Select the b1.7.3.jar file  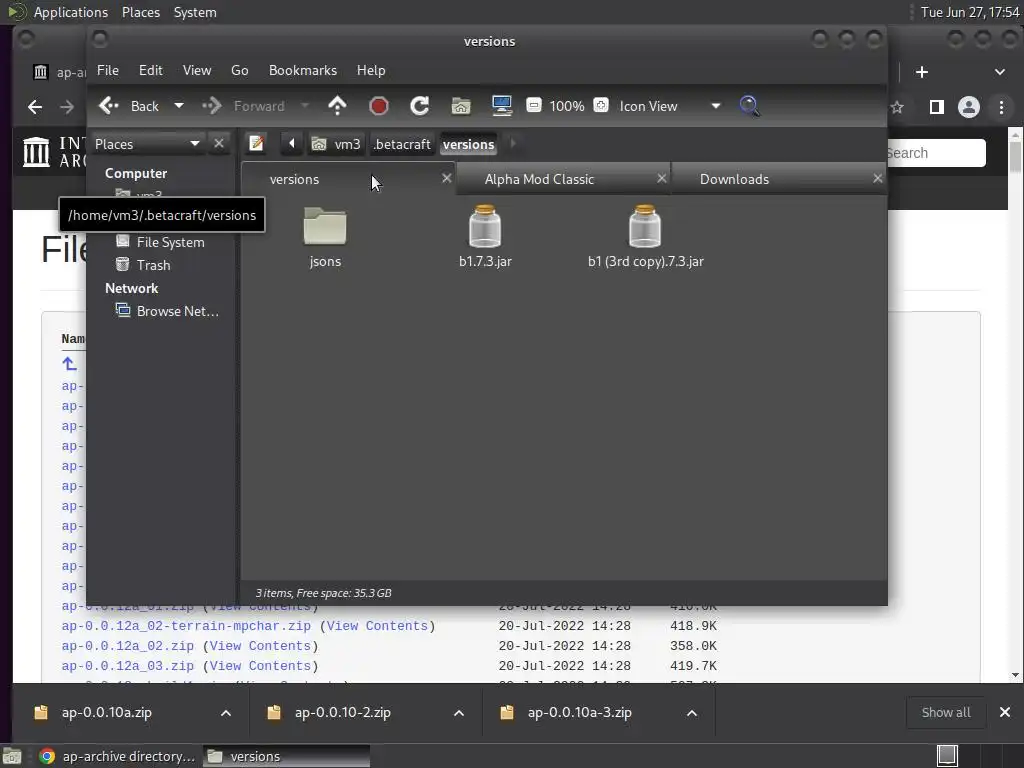click(485, 236)
